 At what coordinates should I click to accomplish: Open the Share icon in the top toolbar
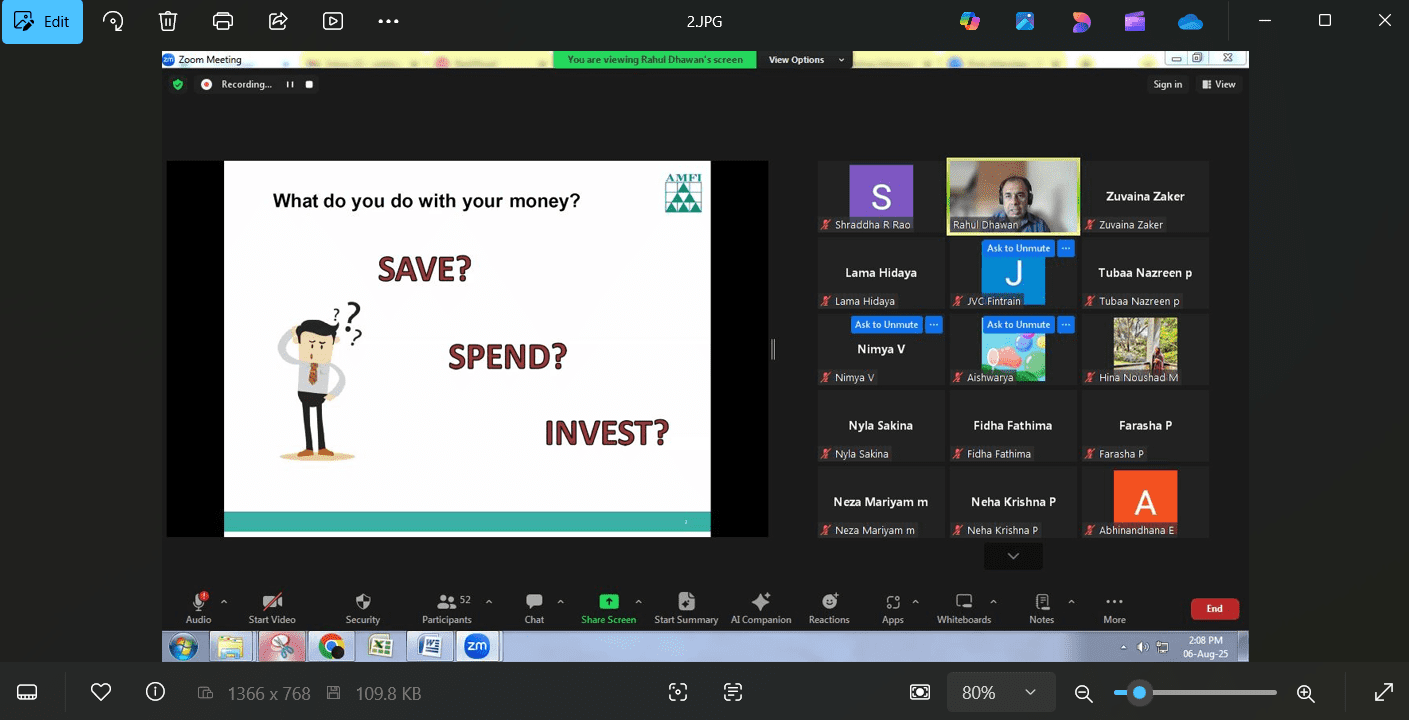point(278,21)
